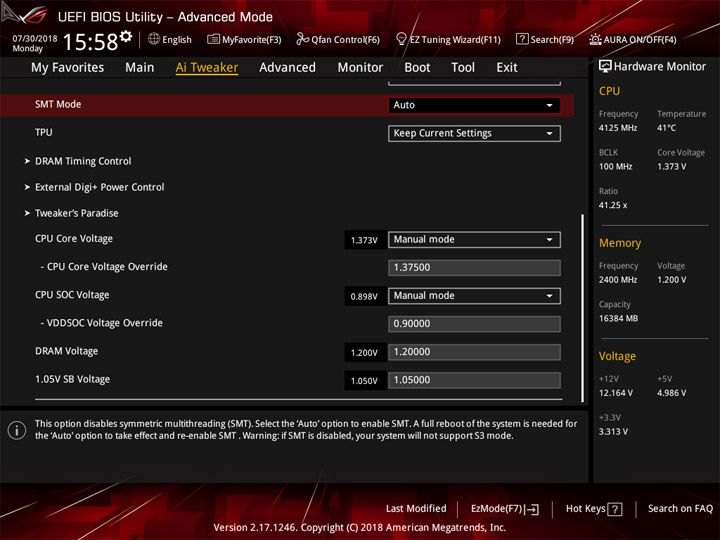Click the 16384 MB capacity value
Image resolution: width=720 pixels, height=540 pixels.
619,318
